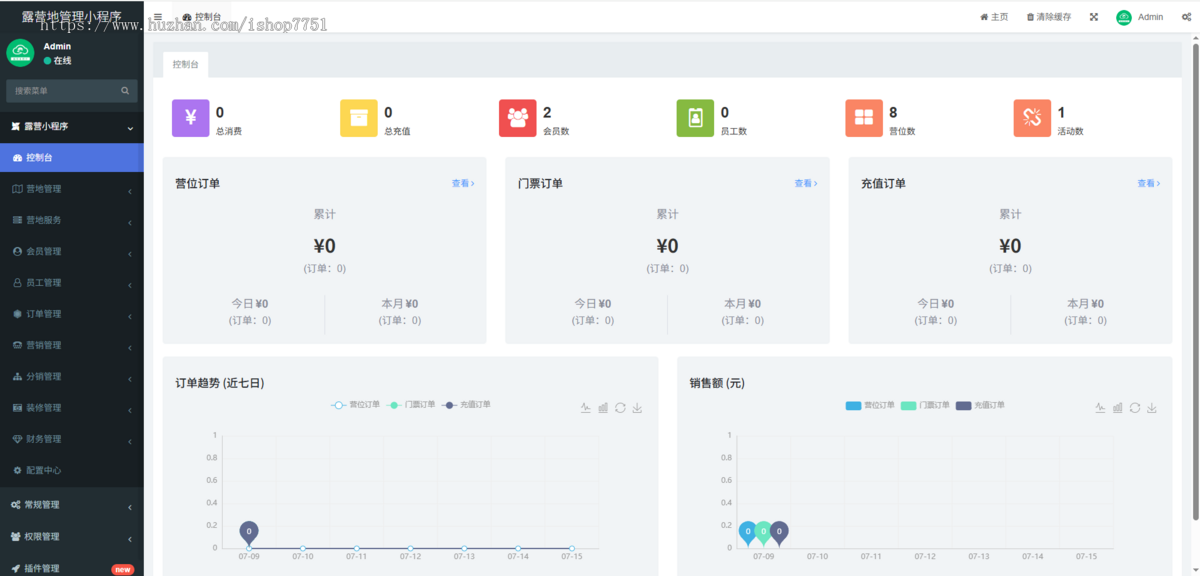1200x576 pixels.
Task: Click the orange 活动数 link icon
Action: [x=1032, y=118]
